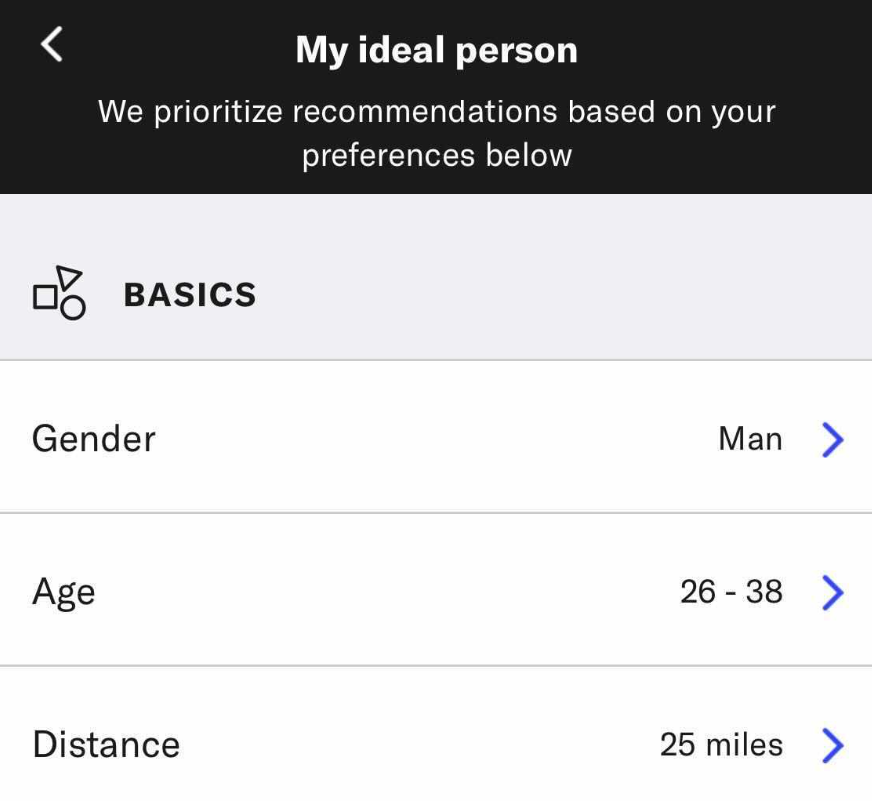Select the Gender row label
Viewport: 872px width, 801px height.
pos(93,439)
